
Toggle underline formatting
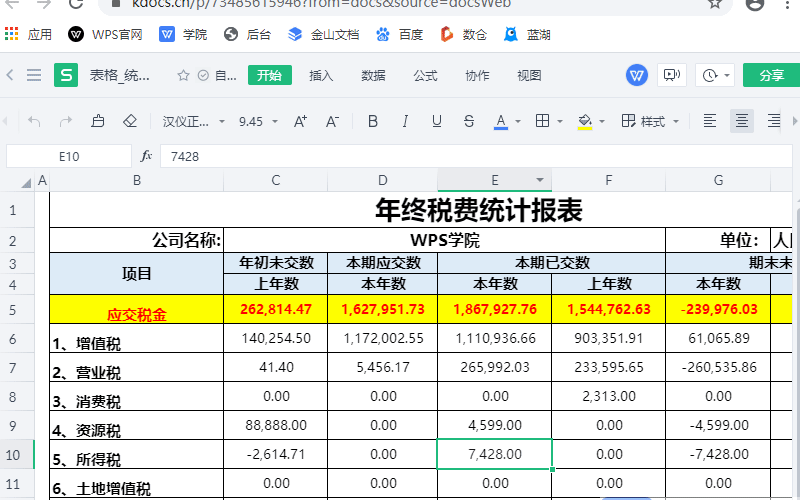tap(436, 121)
